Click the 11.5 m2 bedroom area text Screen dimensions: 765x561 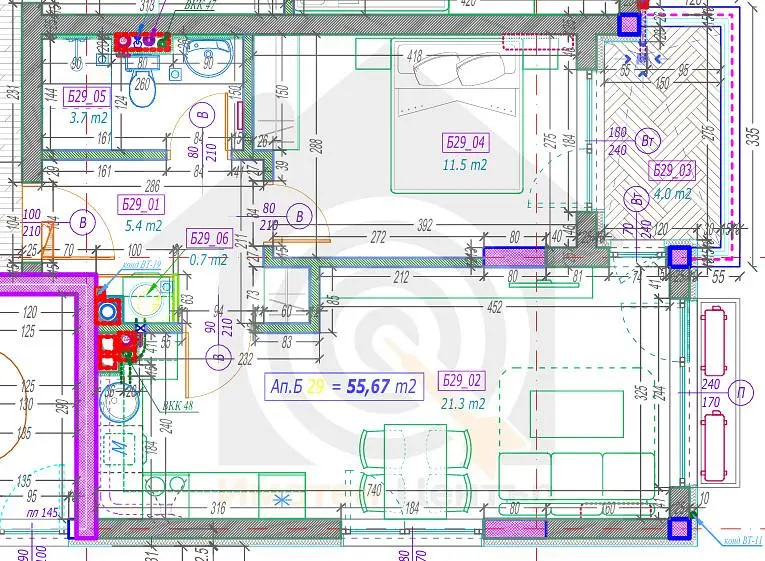point(465,164)
